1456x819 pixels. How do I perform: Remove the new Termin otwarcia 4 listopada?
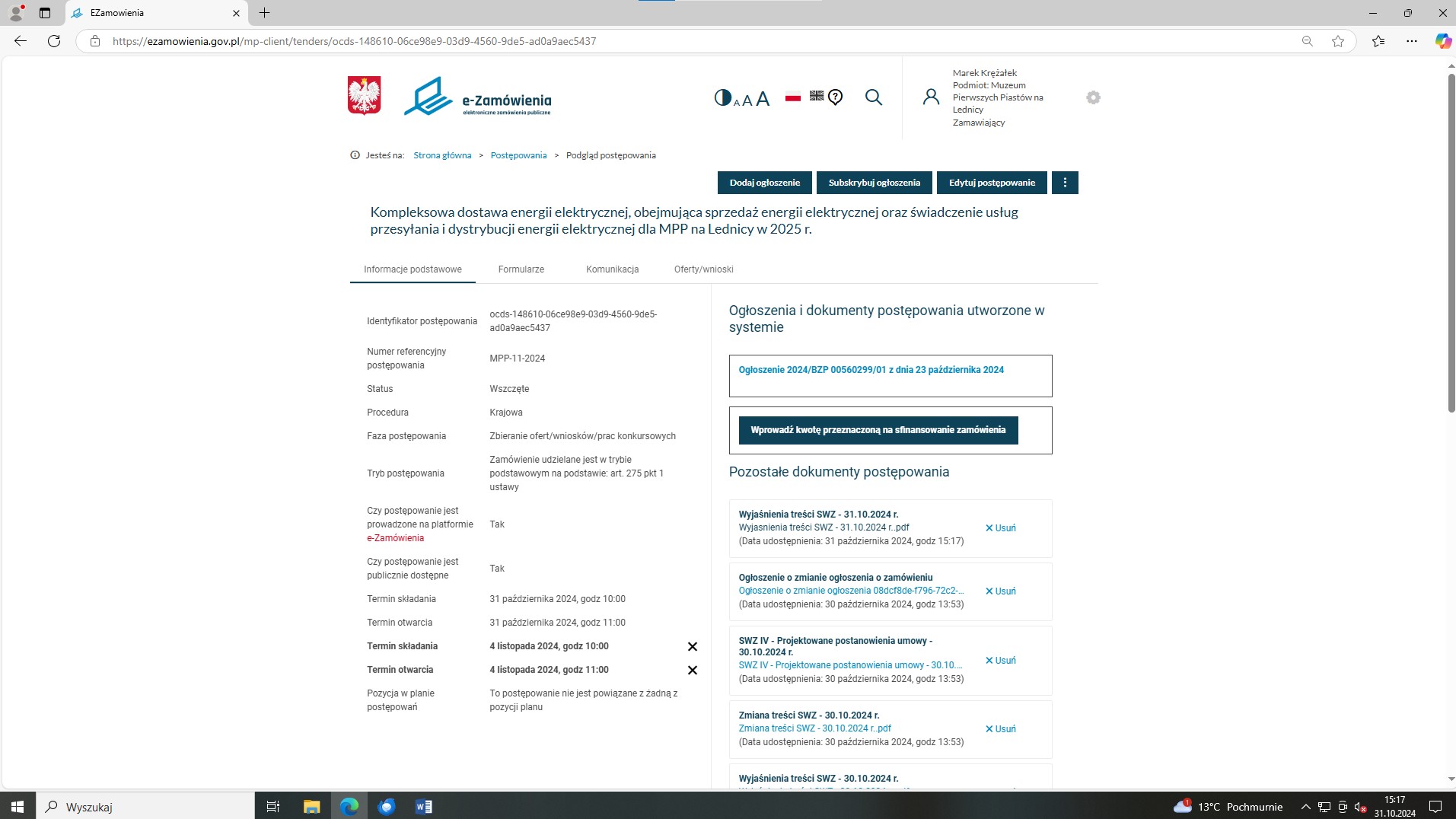pos(692,670)
